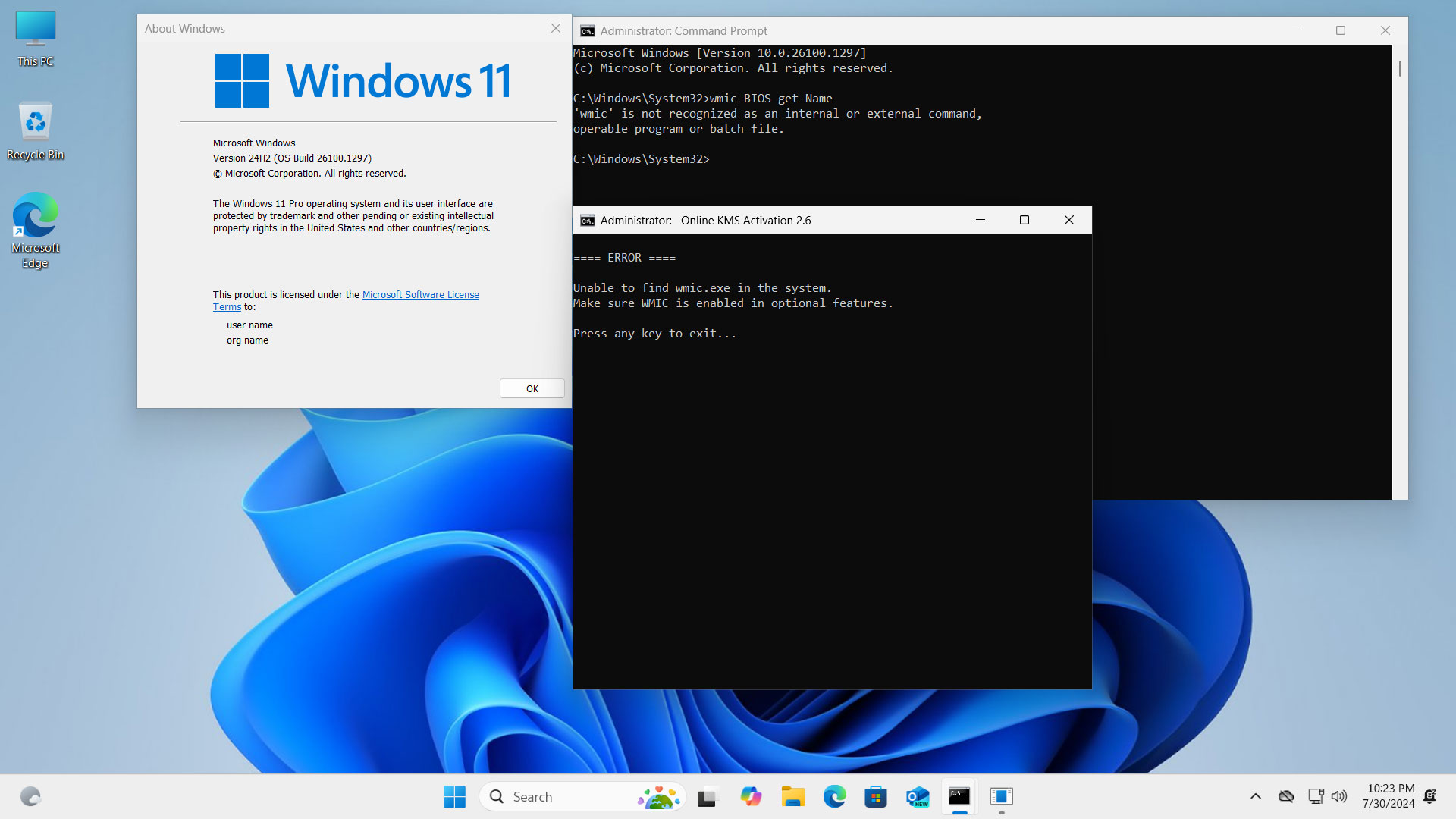Launch Microsoft Edge from desktop shortcut
Screen dimensions: 1456x819
pos(36,230)
